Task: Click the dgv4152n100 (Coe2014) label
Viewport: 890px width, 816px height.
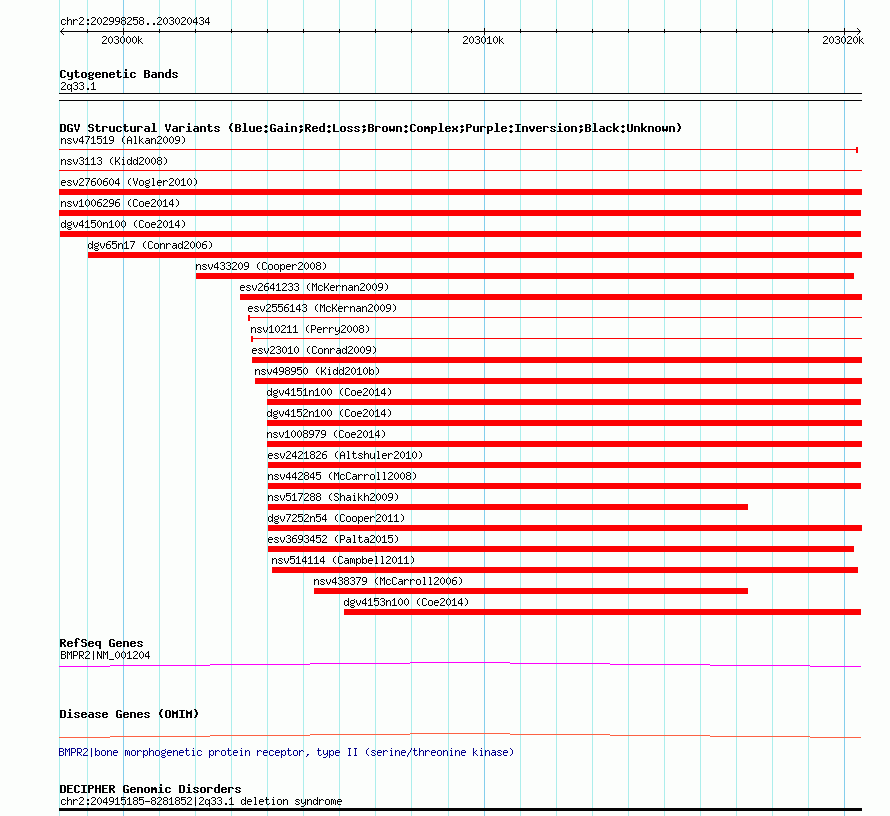Action: click(x=329, y=413)
